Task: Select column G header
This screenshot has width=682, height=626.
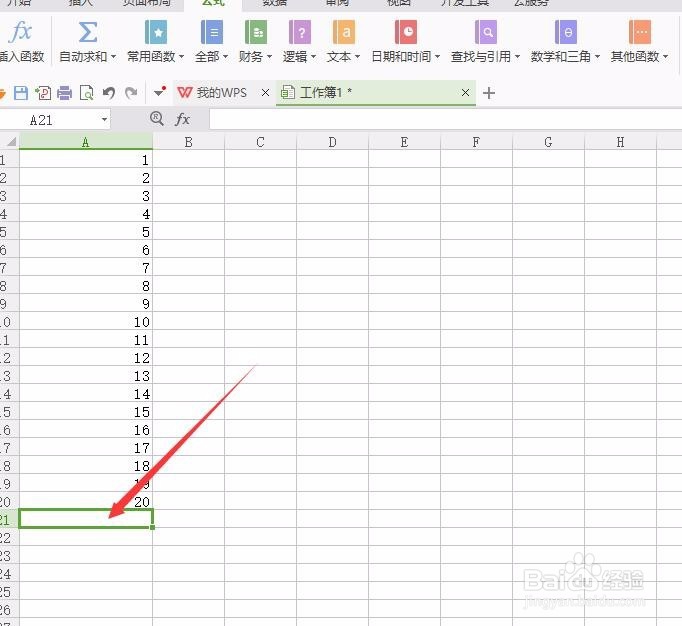Action: point(548,142)
